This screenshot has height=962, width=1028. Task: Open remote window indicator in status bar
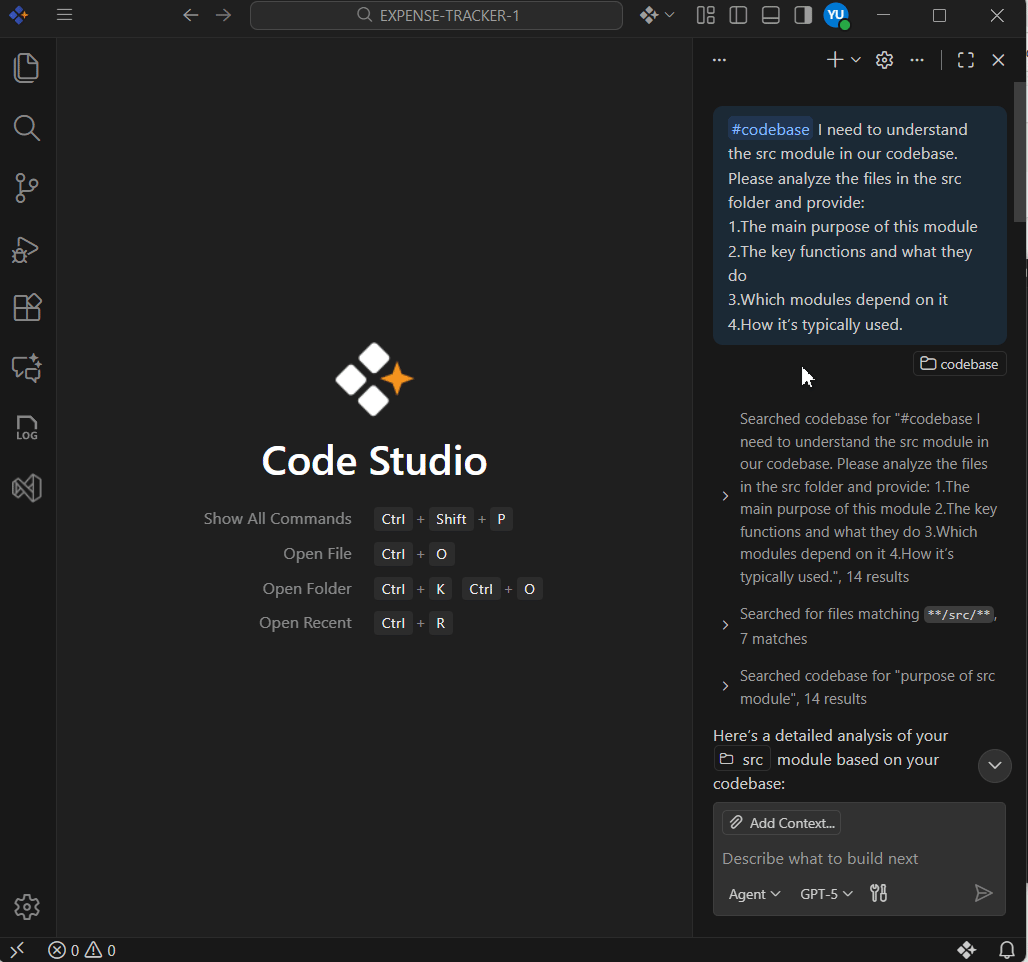[17, 950]
